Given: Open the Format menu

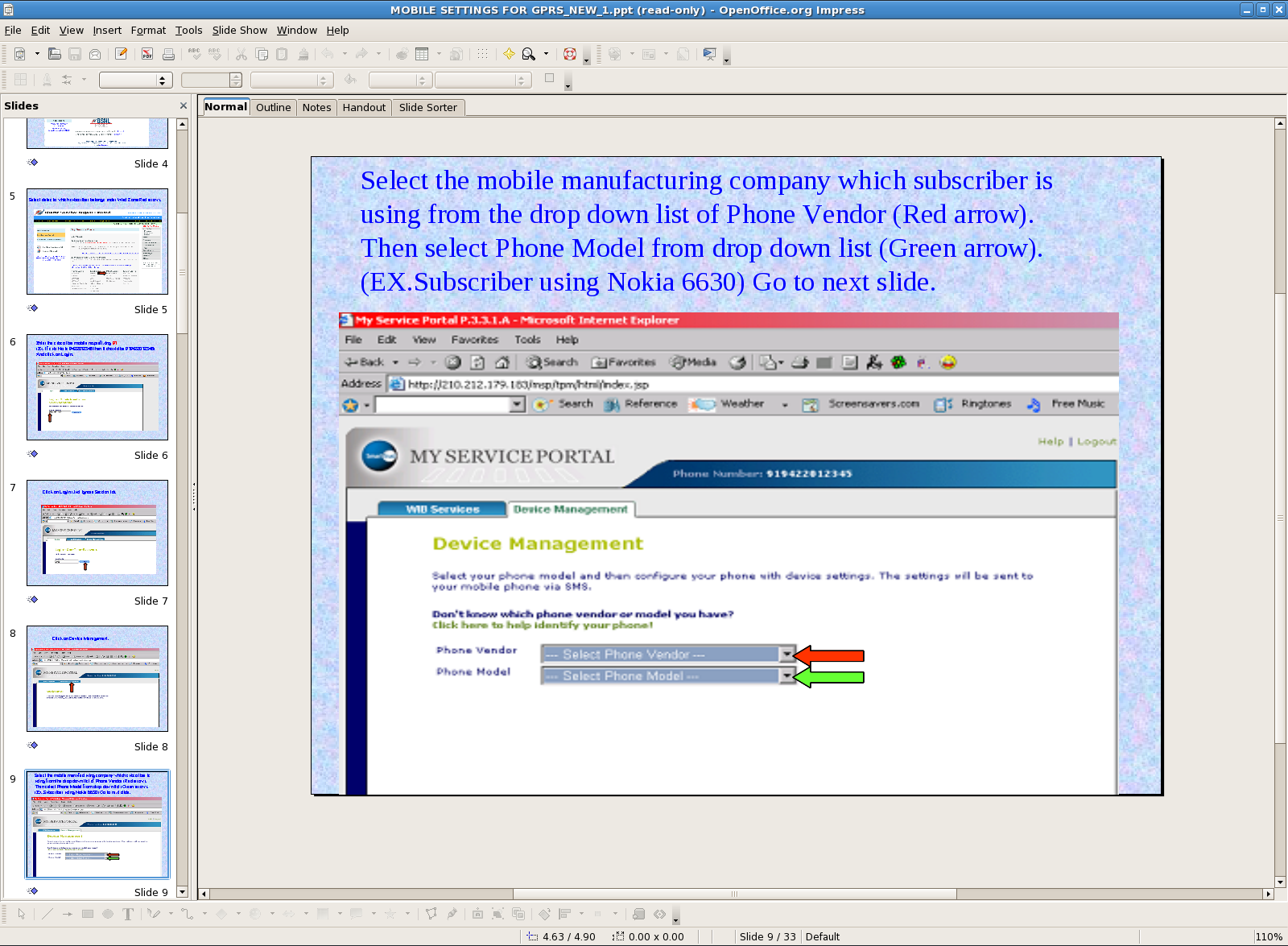Looking at the screenshot, I should pos(148,31).
